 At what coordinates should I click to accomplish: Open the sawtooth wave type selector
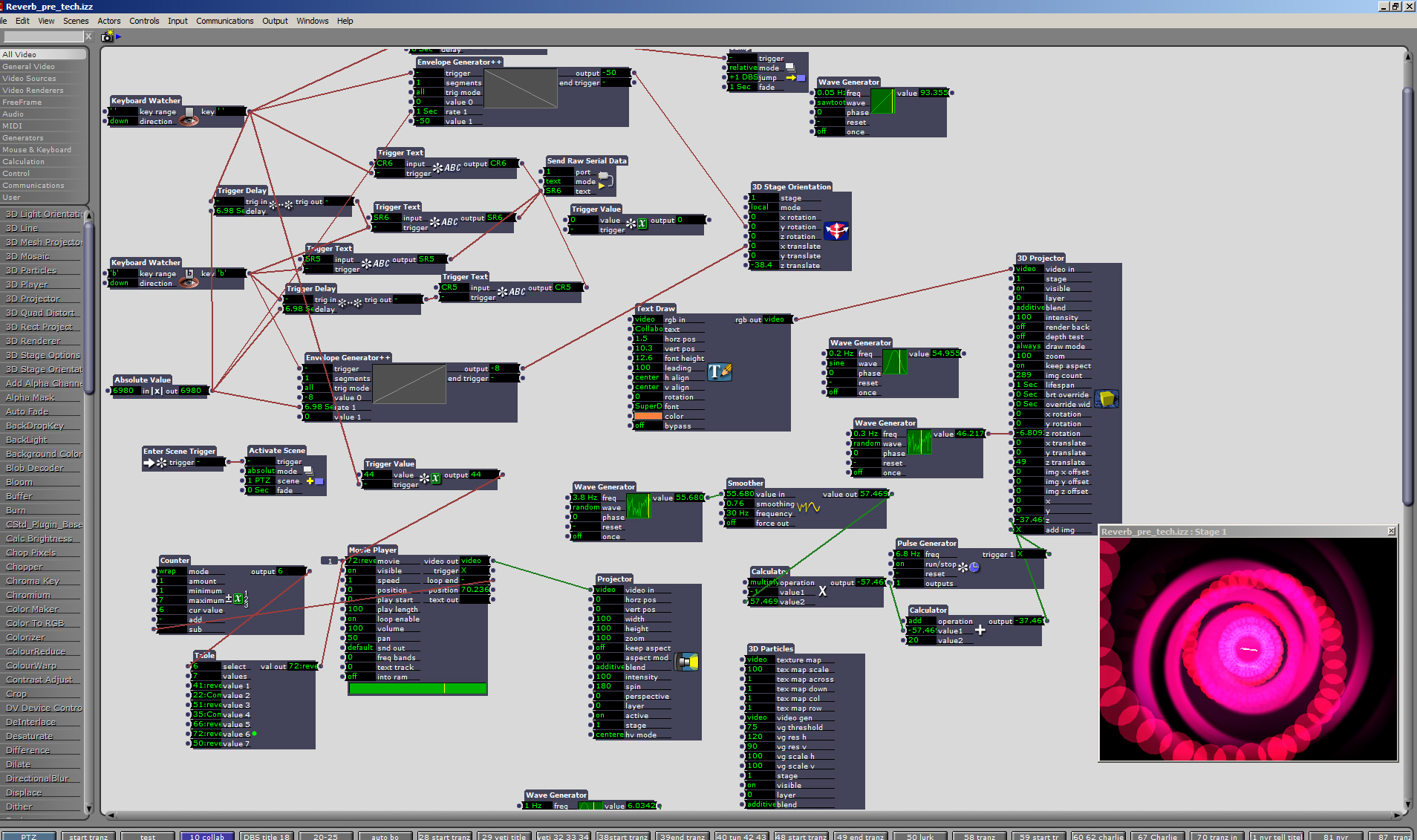[830, 102]
